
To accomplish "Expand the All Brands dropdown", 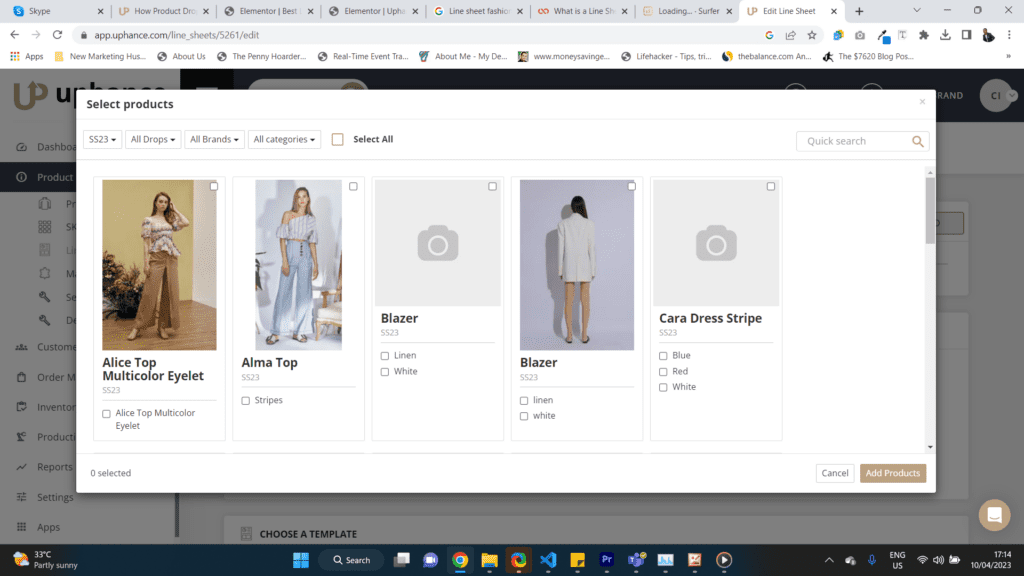I will click(x=214, y=140).
